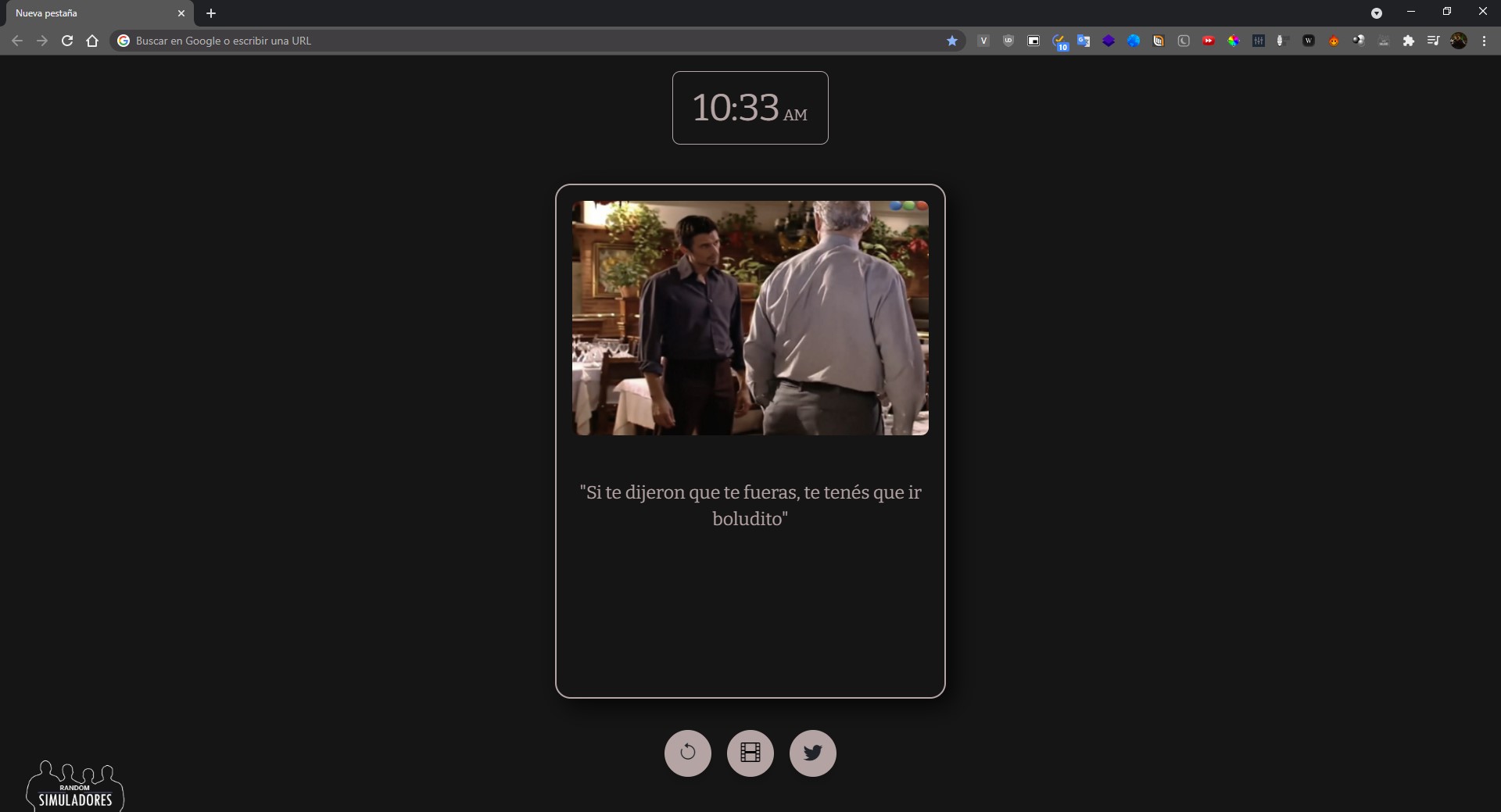
Task: Reload the current page
Action: [67, 41]
